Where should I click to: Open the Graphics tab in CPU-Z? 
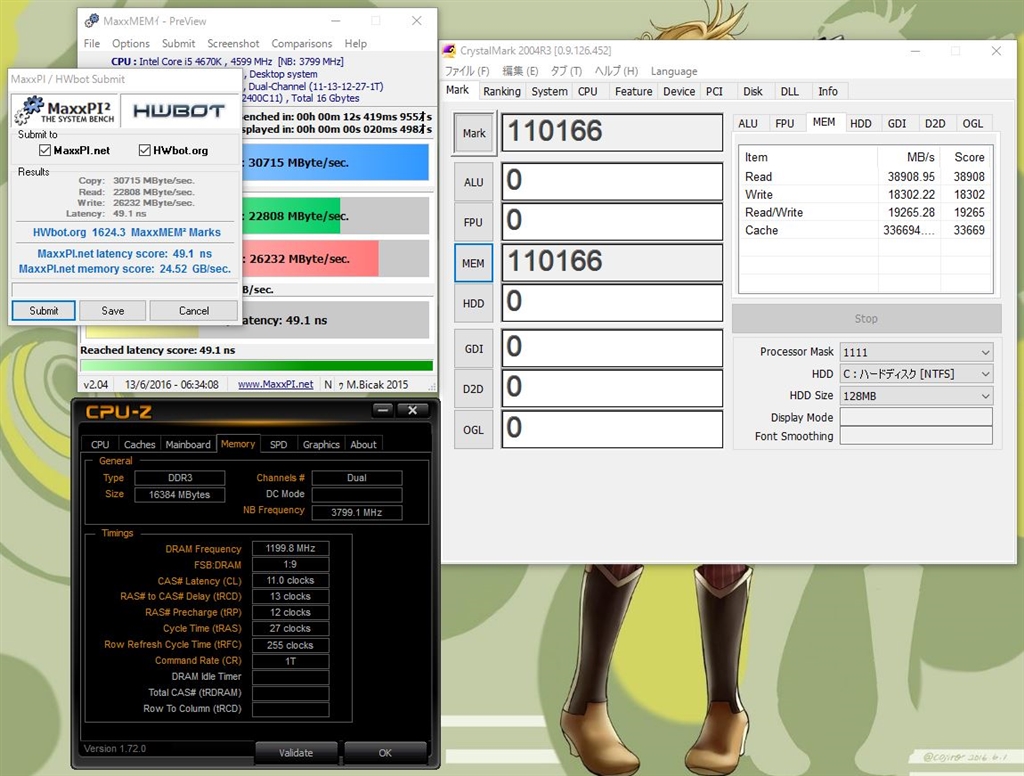(321, 444)
